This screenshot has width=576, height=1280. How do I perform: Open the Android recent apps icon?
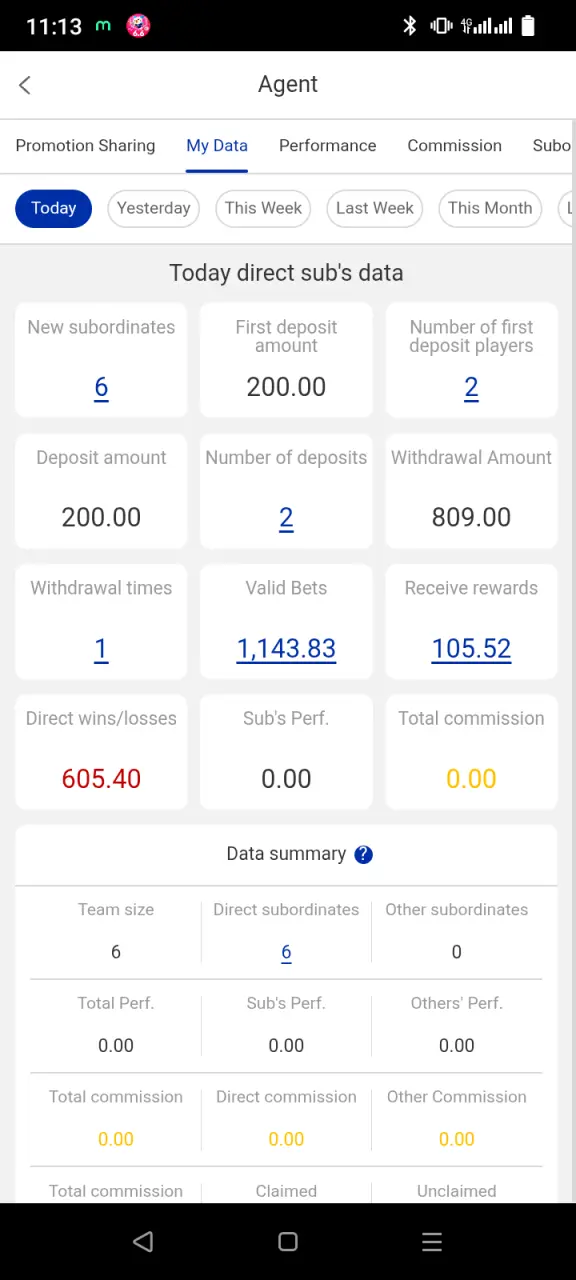tap(432, 1241)
